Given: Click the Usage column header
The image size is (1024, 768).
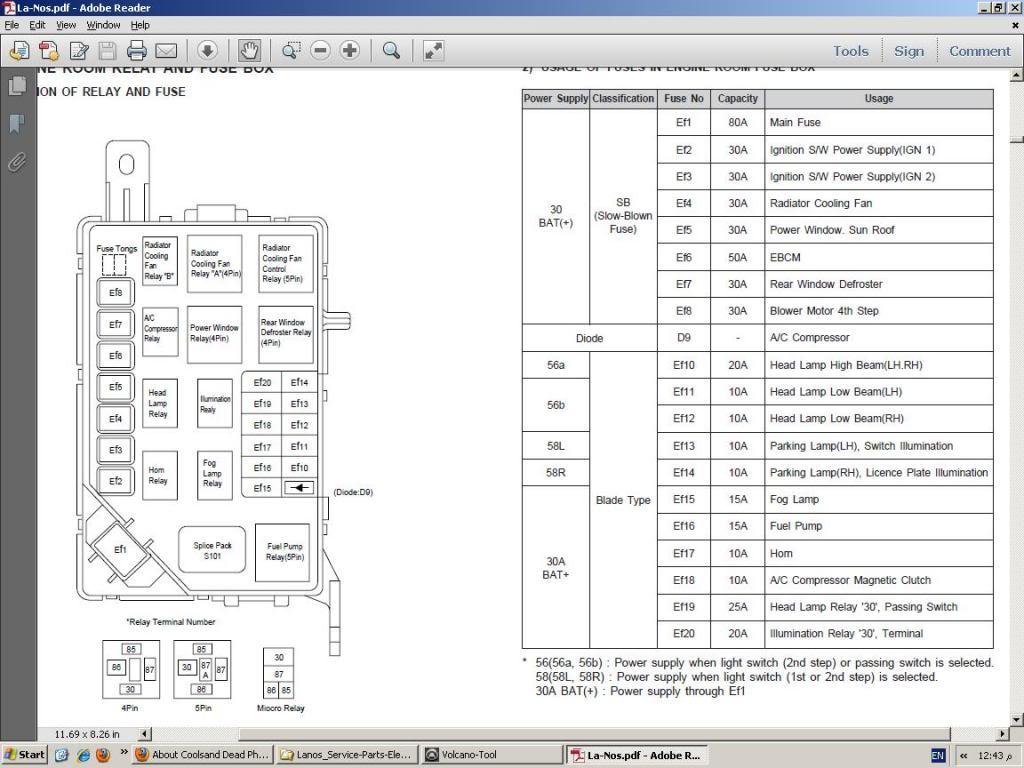Looking at the screenshot, I should (x=879, y=99).
